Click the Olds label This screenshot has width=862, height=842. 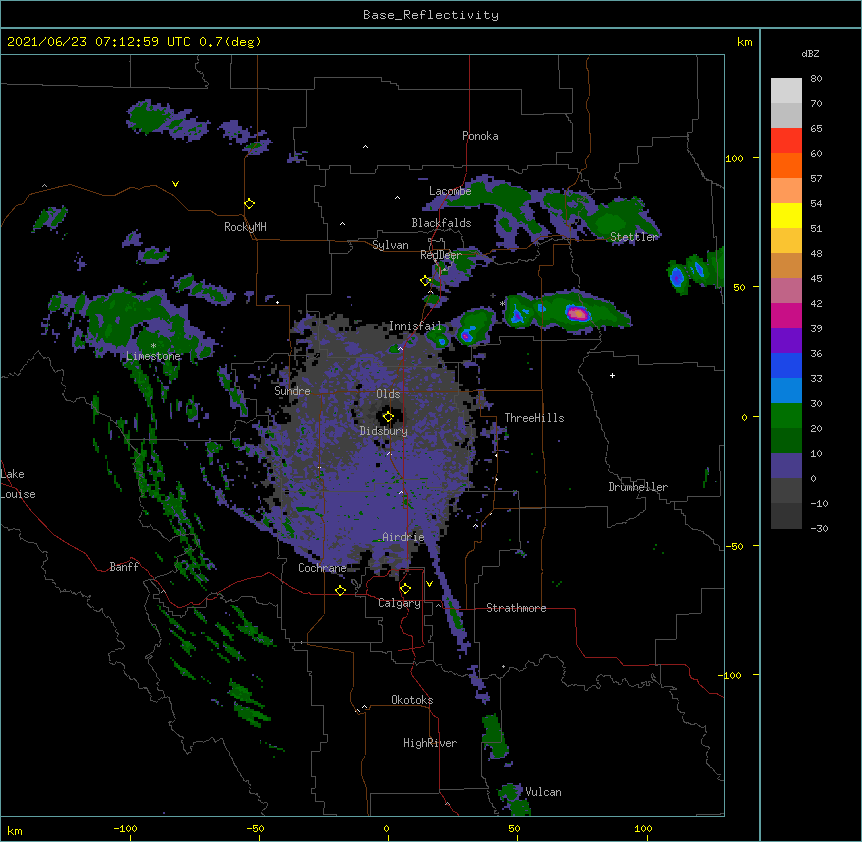tap(388, 394)
